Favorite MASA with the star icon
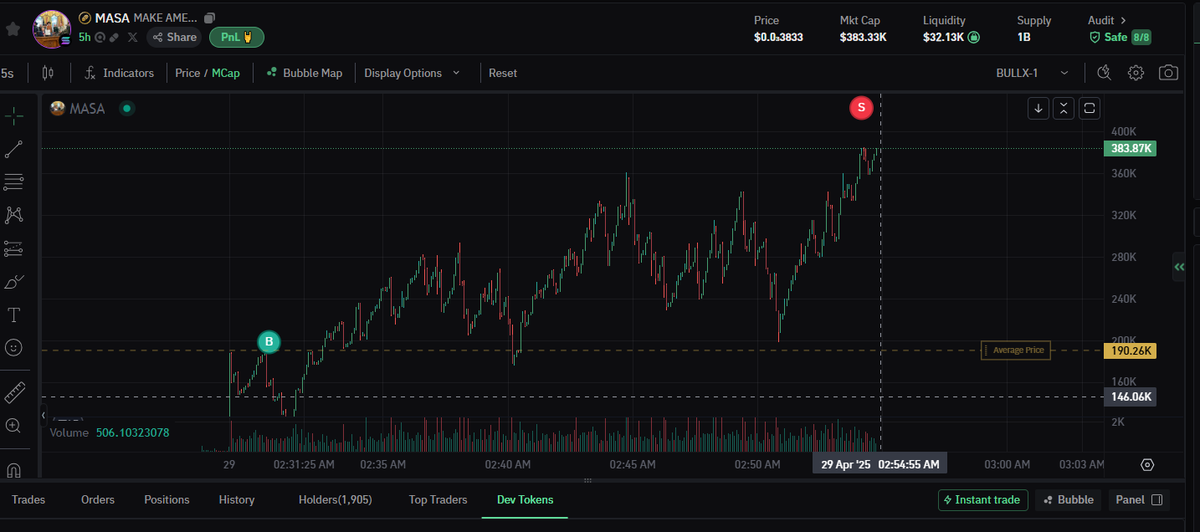The image size is (1200, 532). (12, 27)
